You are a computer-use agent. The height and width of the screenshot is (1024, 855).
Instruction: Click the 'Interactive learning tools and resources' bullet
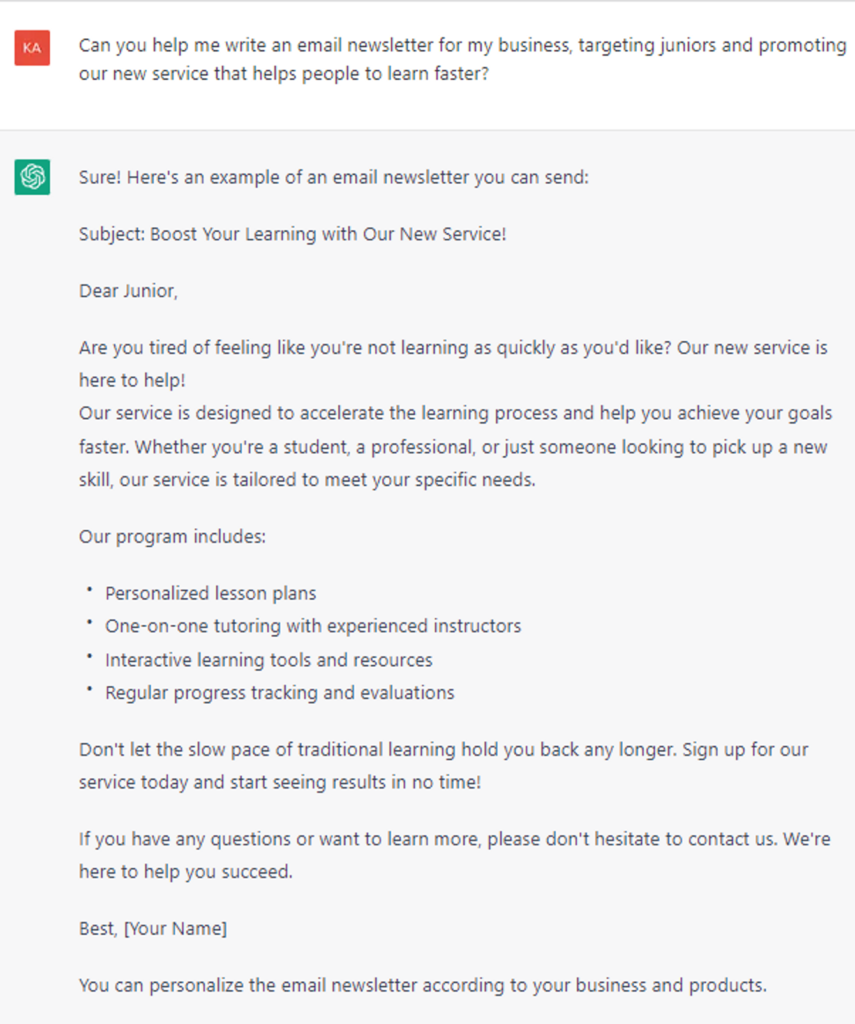(268, 660)
